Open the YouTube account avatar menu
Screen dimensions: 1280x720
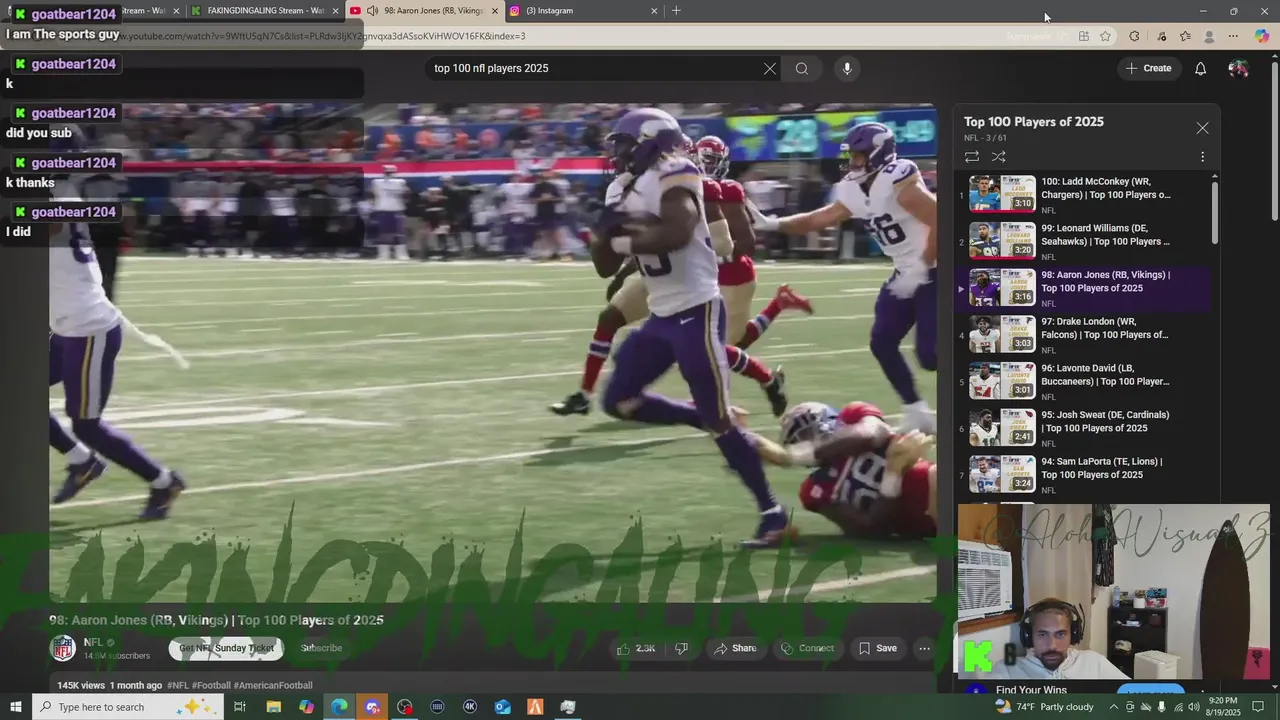coord(1238,68)
